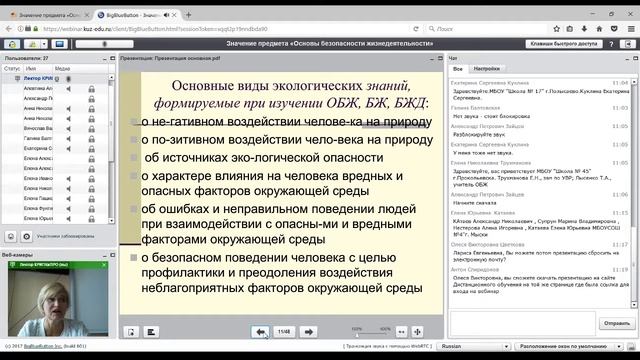Mute the BigBlueButton tab via speaker icon
Image resolution: width=640 pixels, height=360 pixels.
[x=166, y=15]
